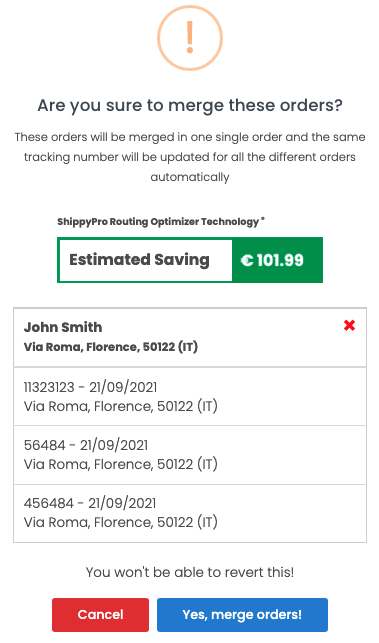Screen dimensions: 379x643
Task: Select order 56484 row
Action: pos(190,455)
